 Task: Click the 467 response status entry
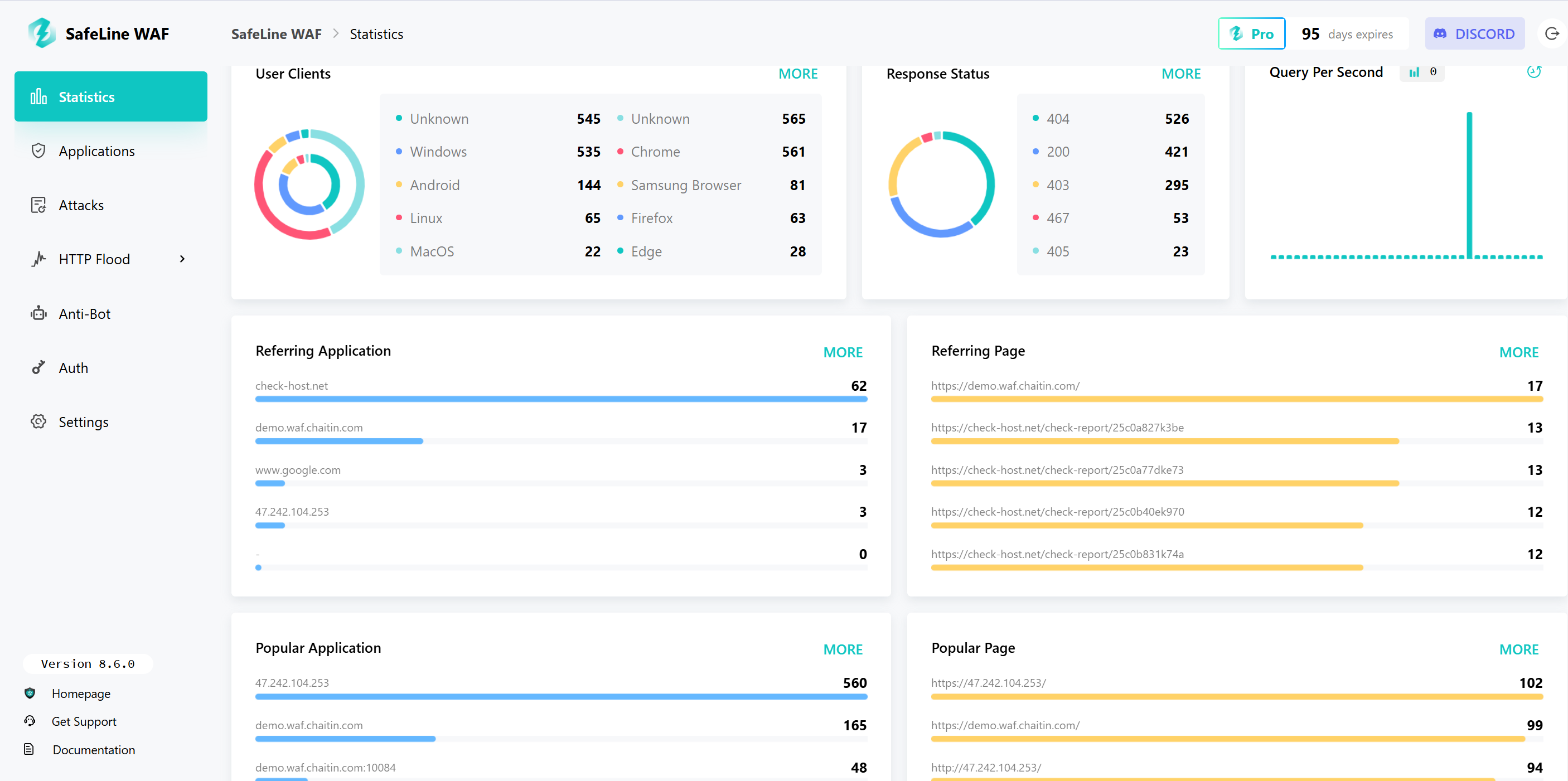[x=1110, y=217]
